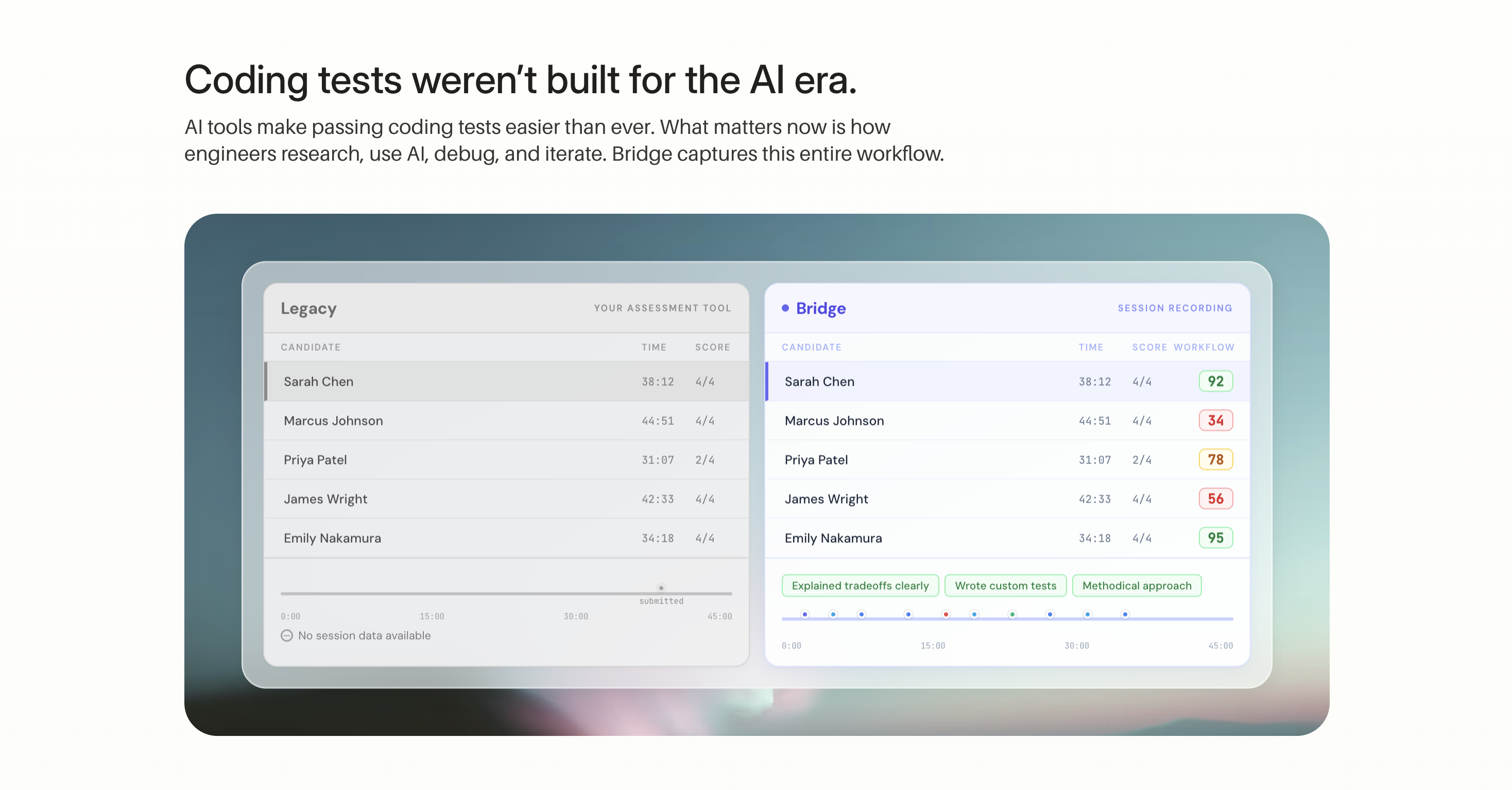Click time 42:33 in the Legacy panel
The image size is (1512, 790).
pos(658,500)
